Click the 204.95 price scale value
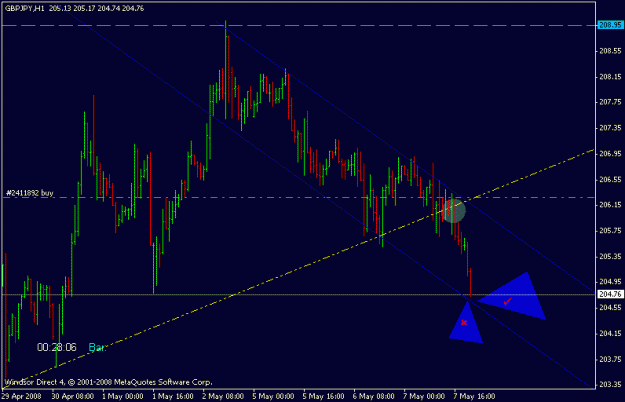This screenshot has width=625, height=402. point(610,282)
